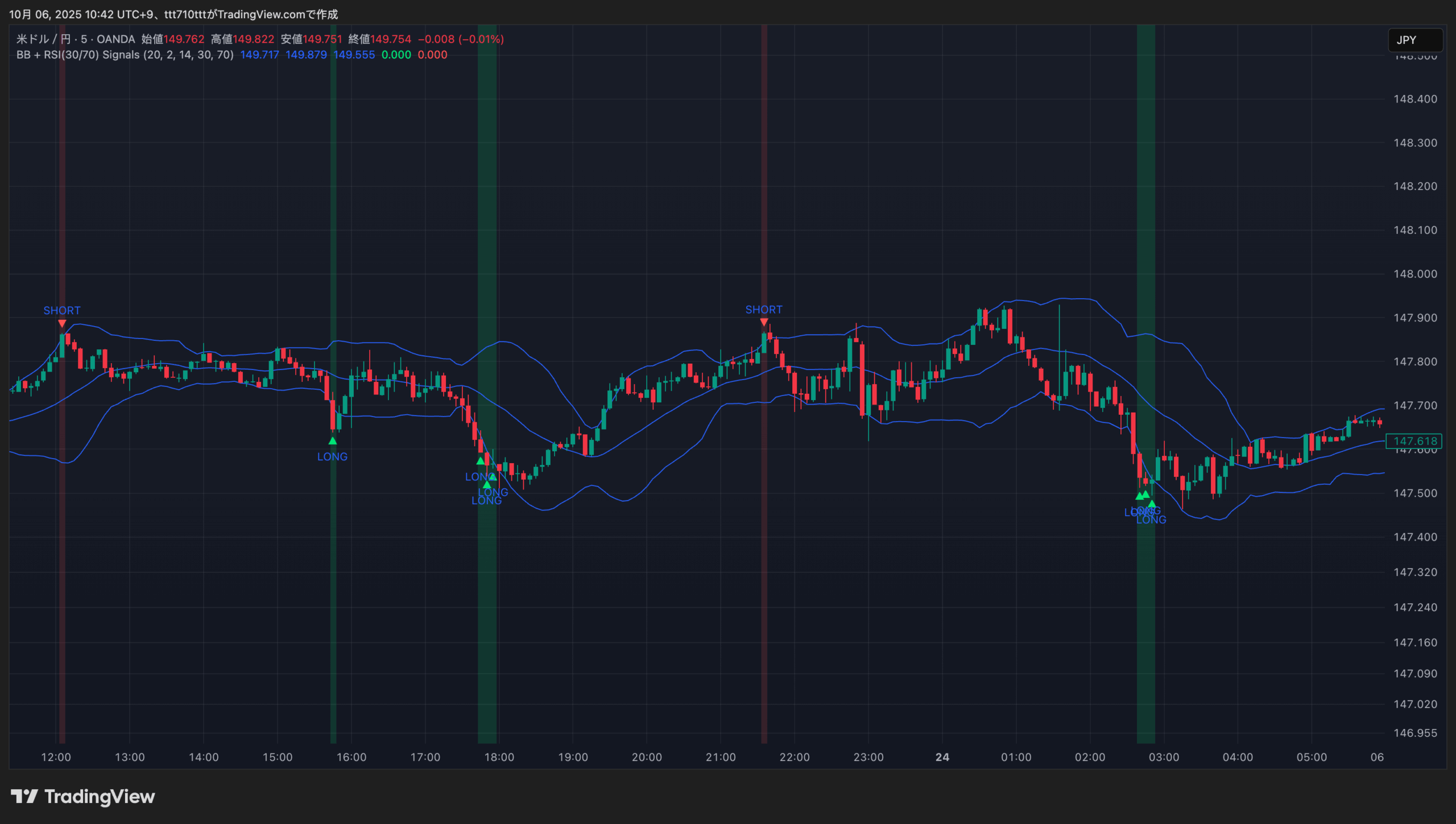
Task: Click the TradingView.comで作成 header text
Action: (278, 14)
